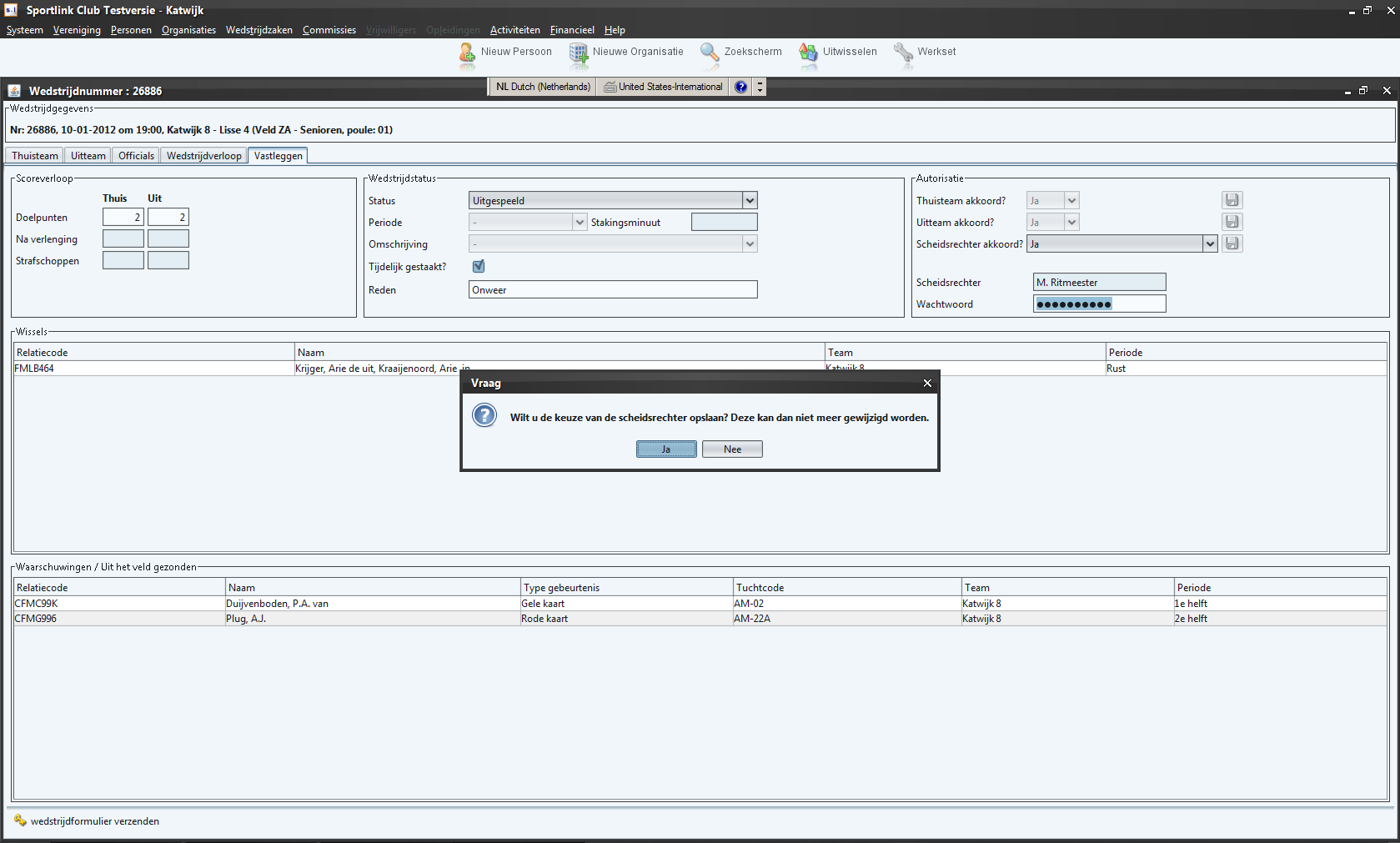The height and width of the screenshot is (843, 1400).
Task: Click the Scheidsrechter name field M. Ritmeester
Action: [1100, 282]
